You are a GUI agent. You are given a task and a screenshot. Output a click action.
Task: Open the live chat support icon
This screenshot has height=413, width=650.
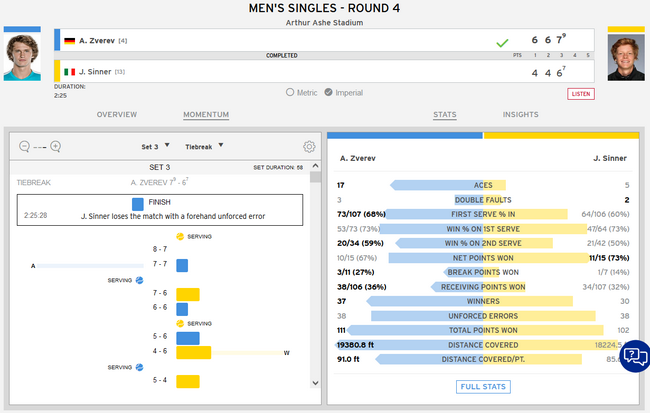click(634, 356)
